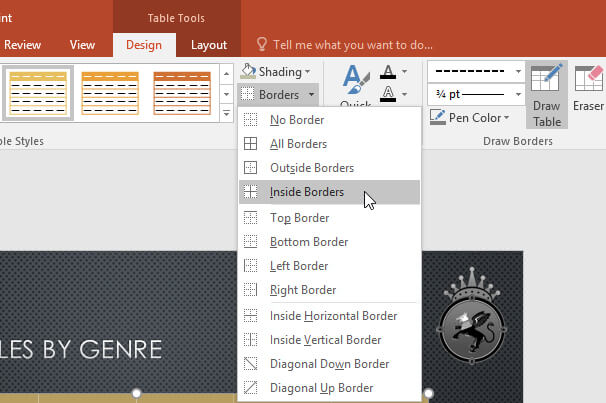Expand the Pen Color dropdown arrow
Screen dimensions: 606x403
pyautogui.click(x=506, y=117)
